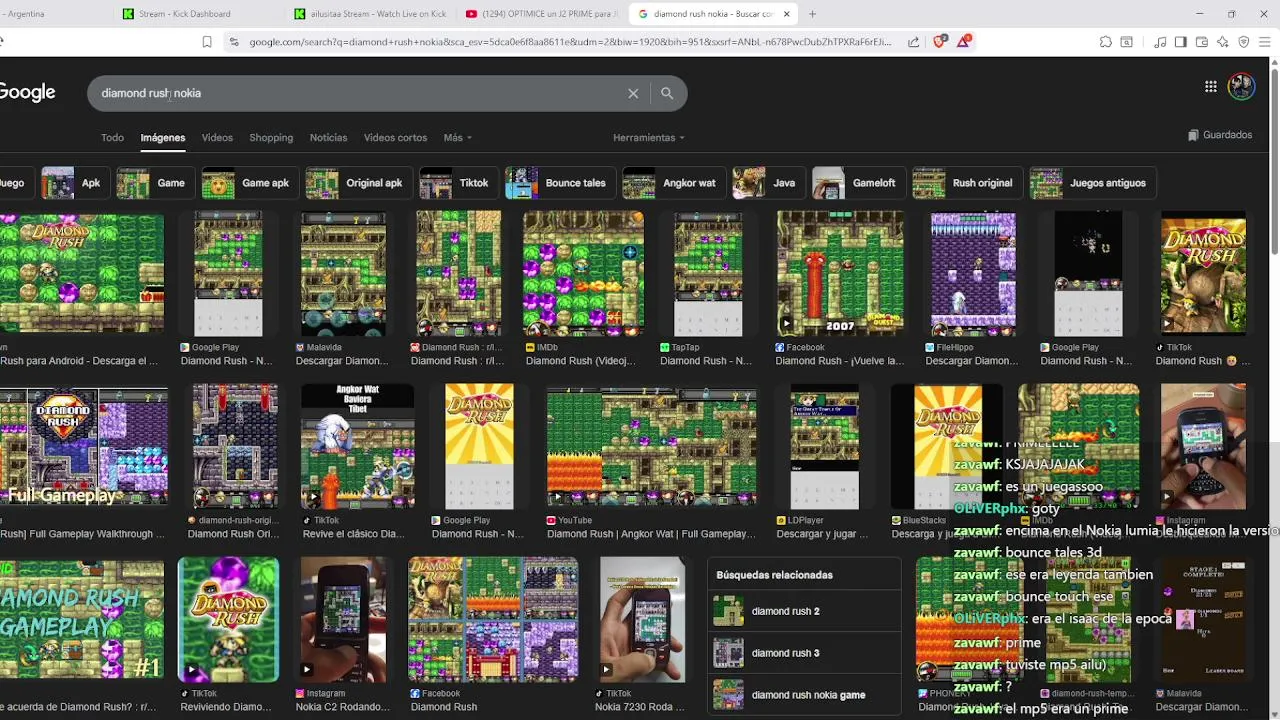Bookmark this page icon
Screen dimensions: 1280x720
tap(207, 42)
